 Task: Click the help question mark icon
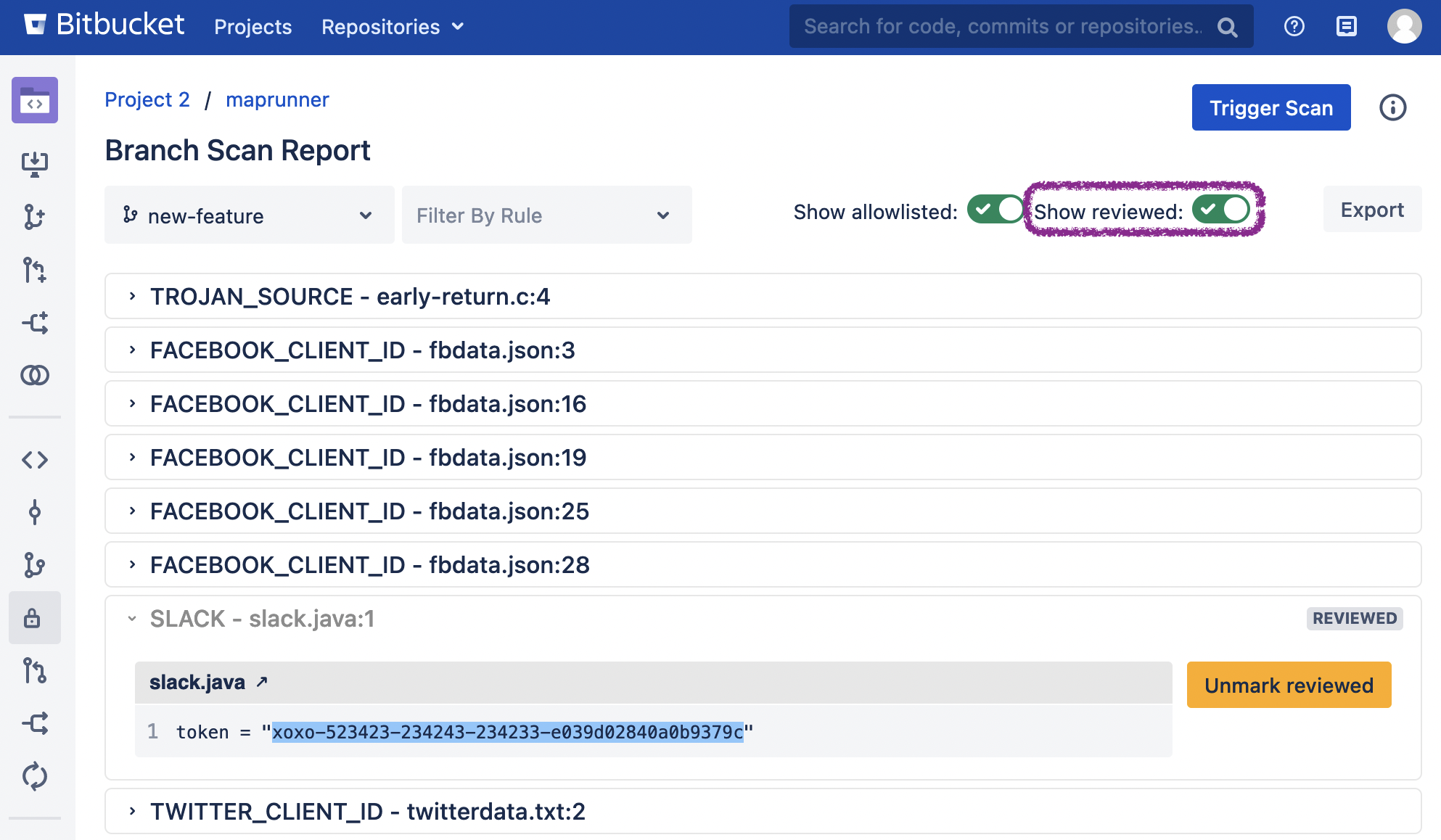[x=1294, y=27]
